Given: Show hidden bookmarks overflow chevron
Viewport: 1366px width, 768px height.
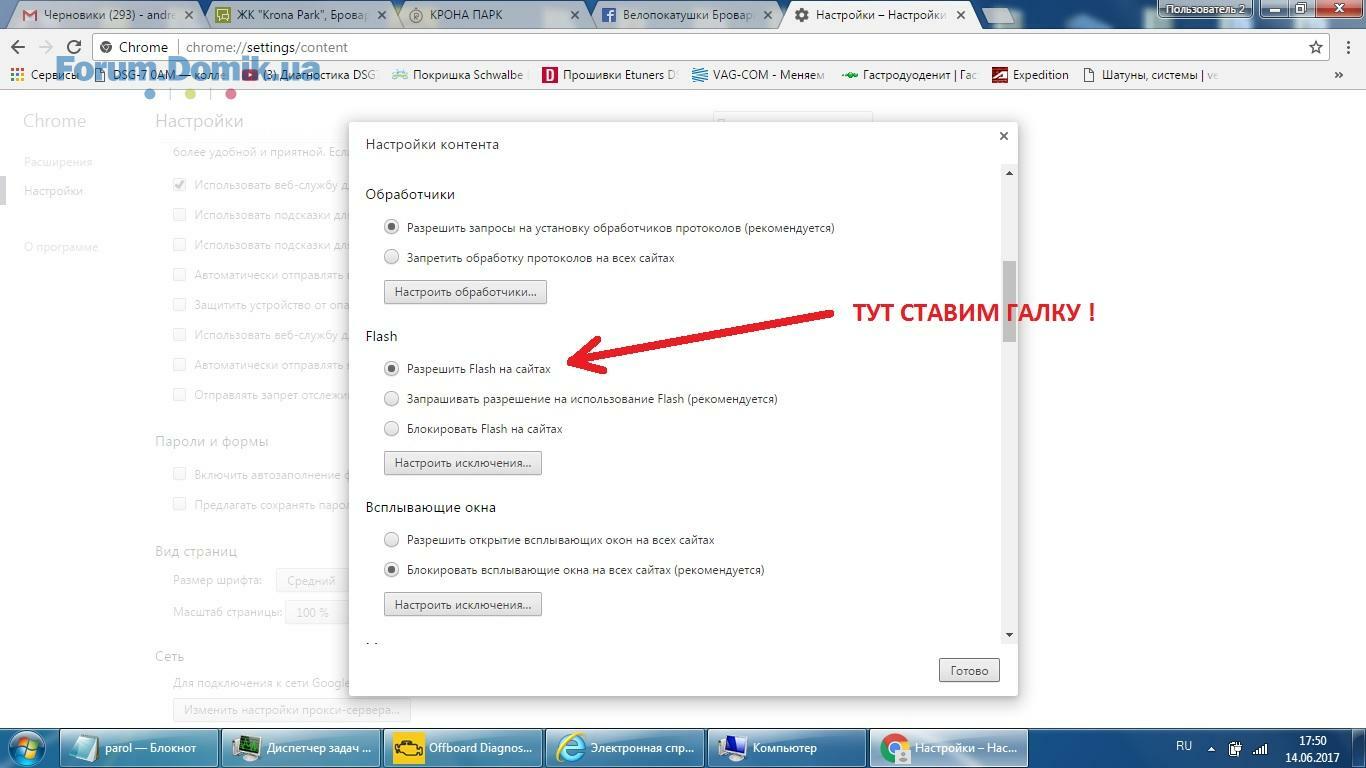Looking at the screenshot, I should (x=1339, y=75).
